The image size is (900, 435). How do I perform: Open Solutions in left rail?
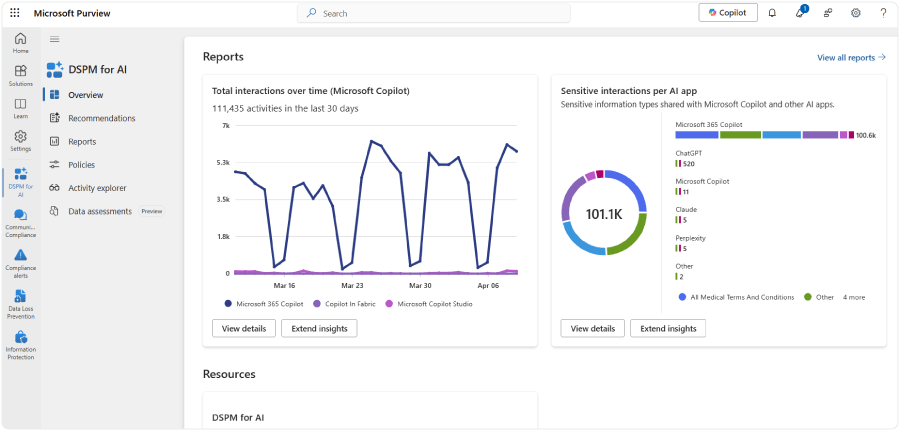click(21, 75)
